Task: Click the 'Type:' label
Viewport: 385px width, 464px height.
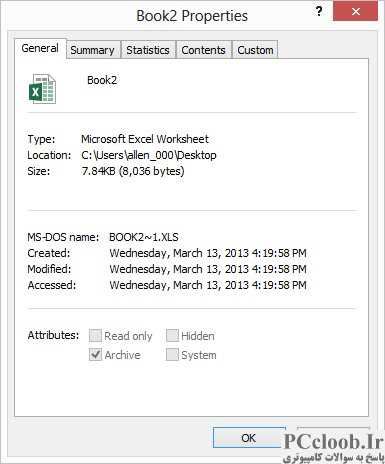Action: tap(41, 139)
